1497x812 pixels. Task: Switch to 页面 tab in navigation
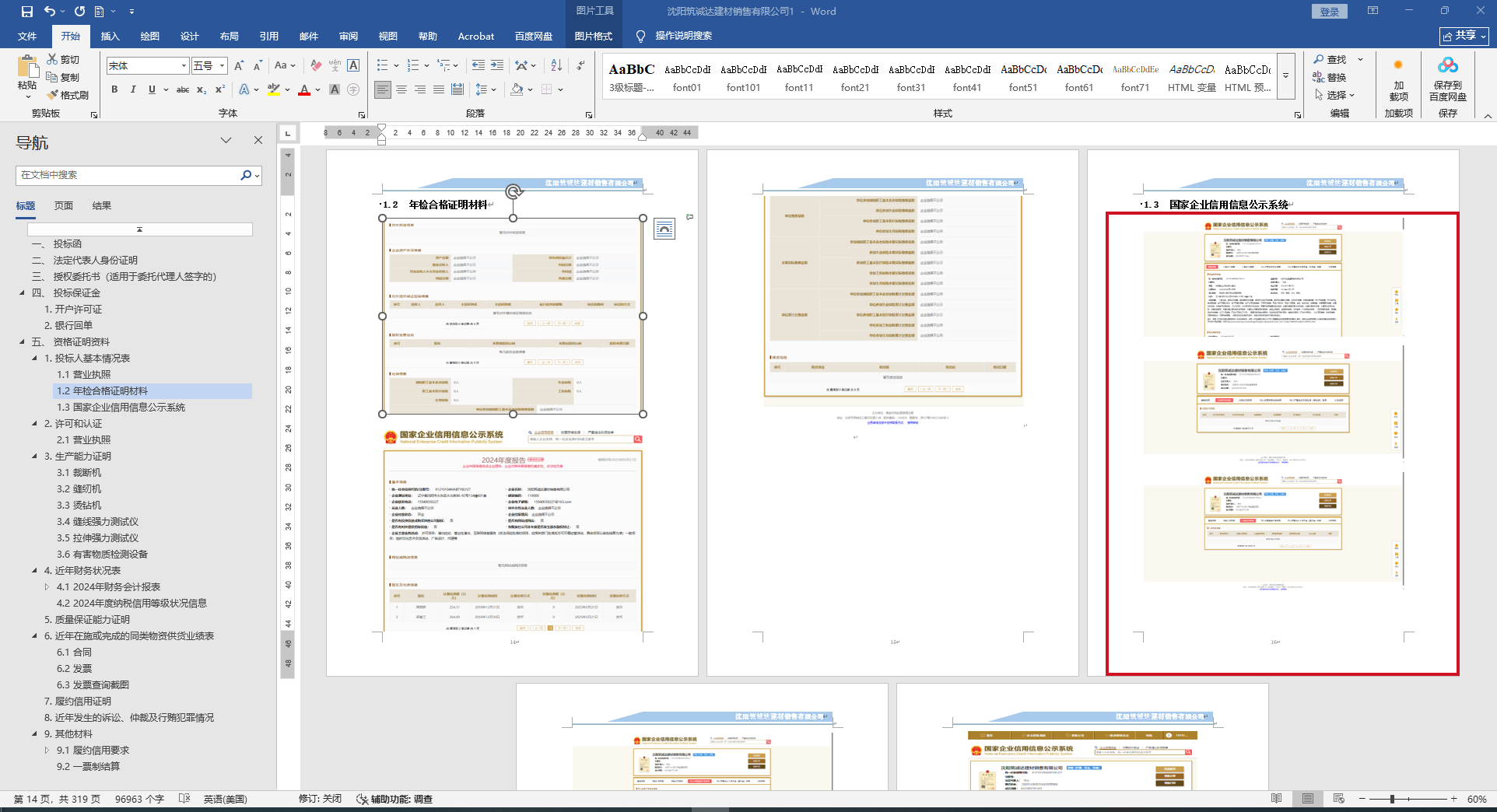tap(64, 206)
